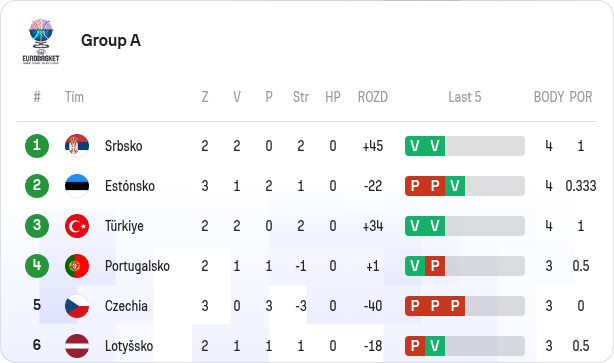Image resolution: width=614 pixels, height=363 pixels.
Task: Open the Group A heading
Action: click(x=111, y=40)
